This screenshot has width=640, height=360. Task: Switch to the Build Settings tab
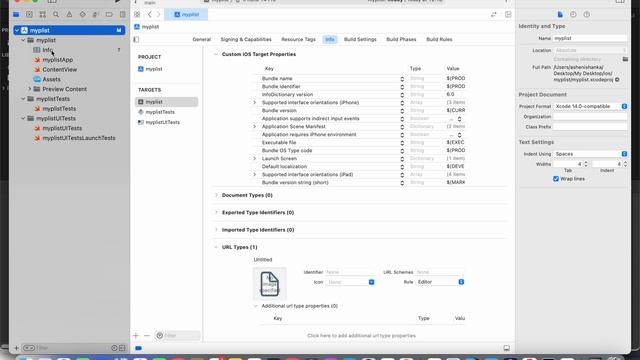point(360,40)
